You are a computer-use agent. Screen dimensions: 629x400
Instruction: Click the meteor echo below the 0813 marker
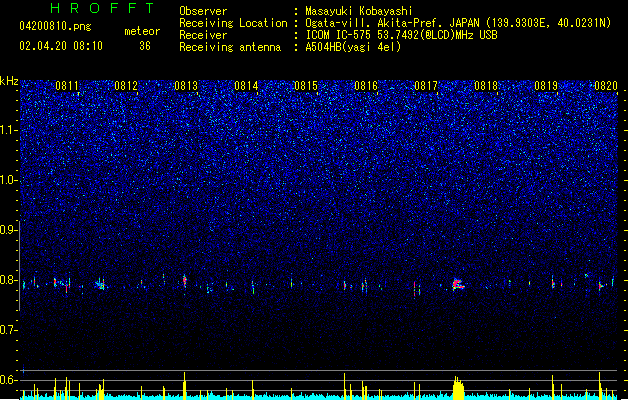tap(185, 280)
